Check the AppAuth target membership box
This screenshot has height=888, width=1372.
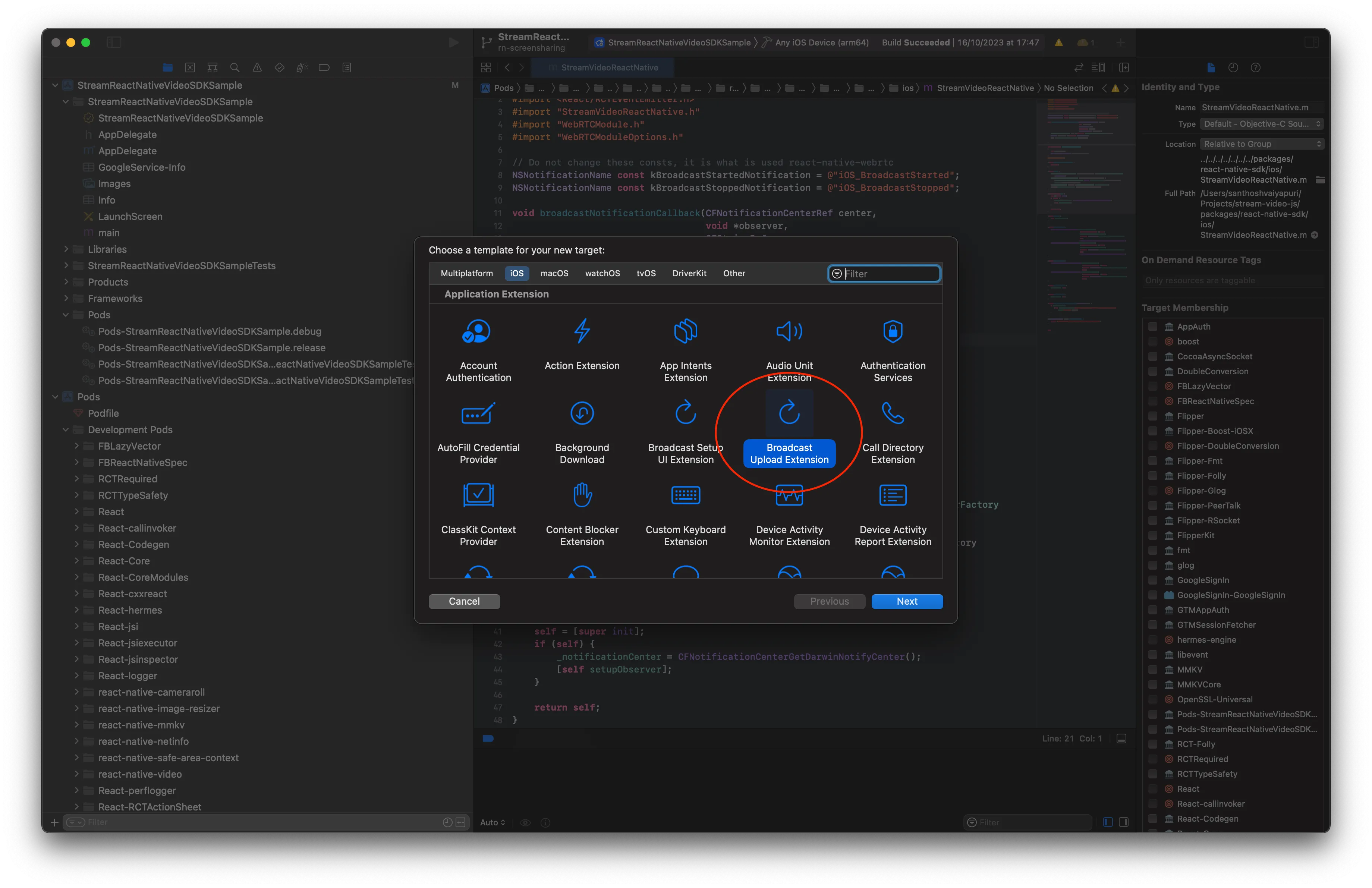[1152, 327]
